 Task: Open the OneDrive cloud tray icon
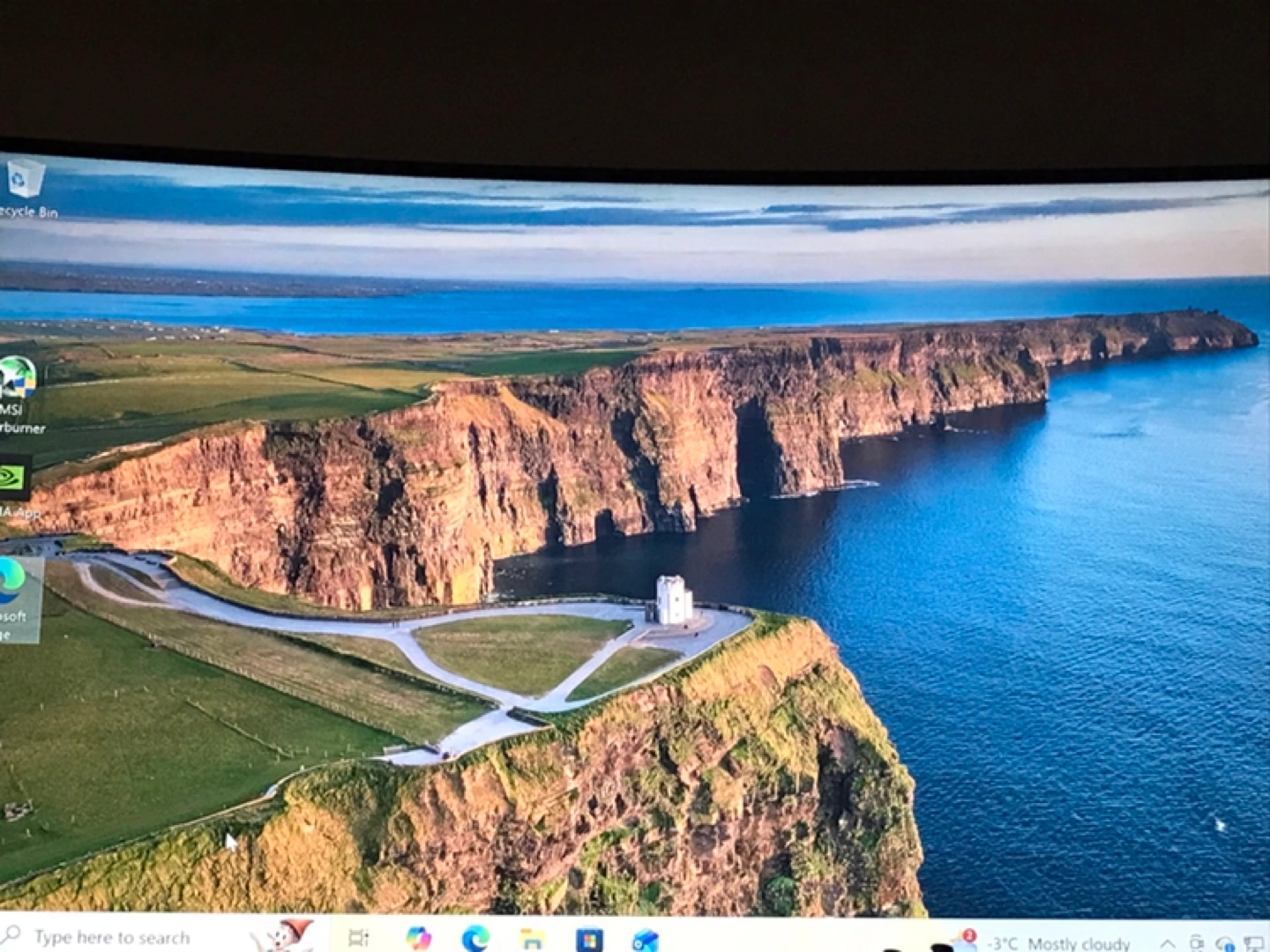[x=1224, y=944]
